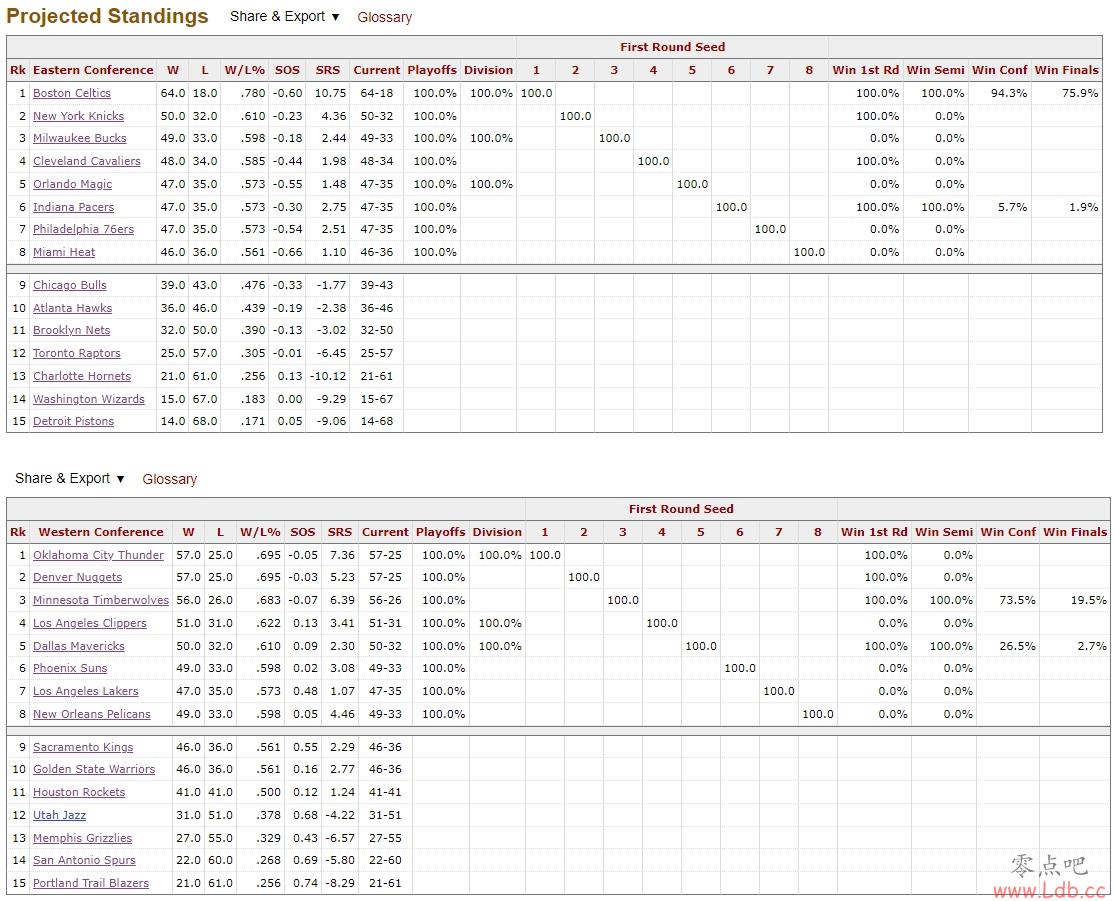Select Timberwolves 73.5% Win Conf cell
Screen dimensions: 1115x901
coord(1008,600)
